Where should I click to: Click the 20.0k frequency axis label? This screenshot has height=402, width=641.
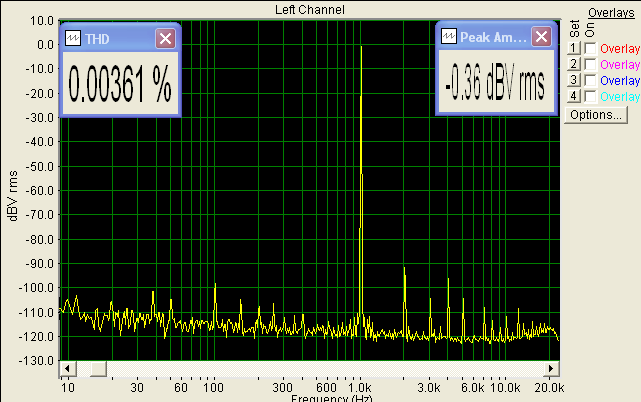click(x=549, y=388)
